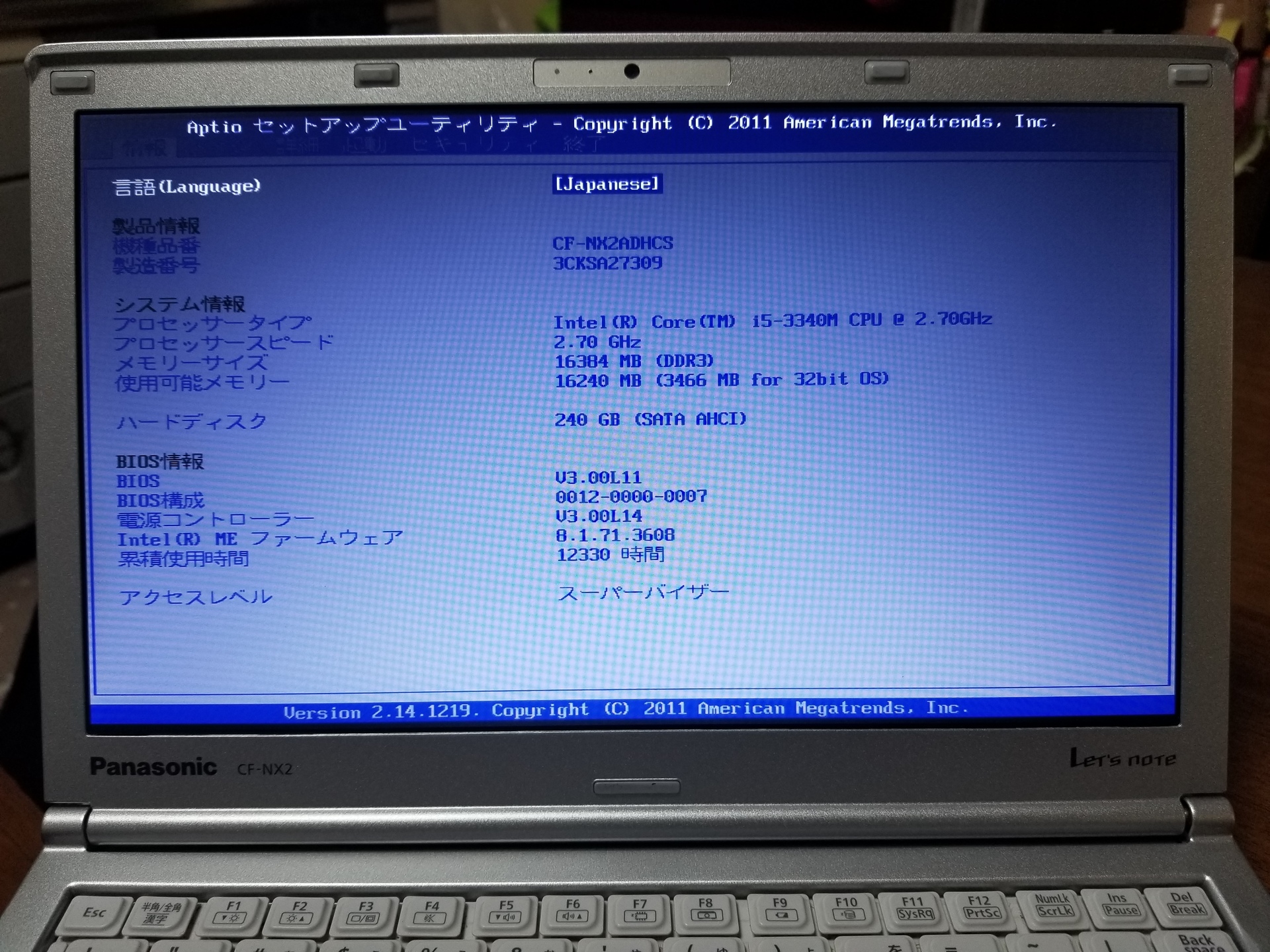
Task: Select the 情報 tab
Action: click(x=146, y=147)
